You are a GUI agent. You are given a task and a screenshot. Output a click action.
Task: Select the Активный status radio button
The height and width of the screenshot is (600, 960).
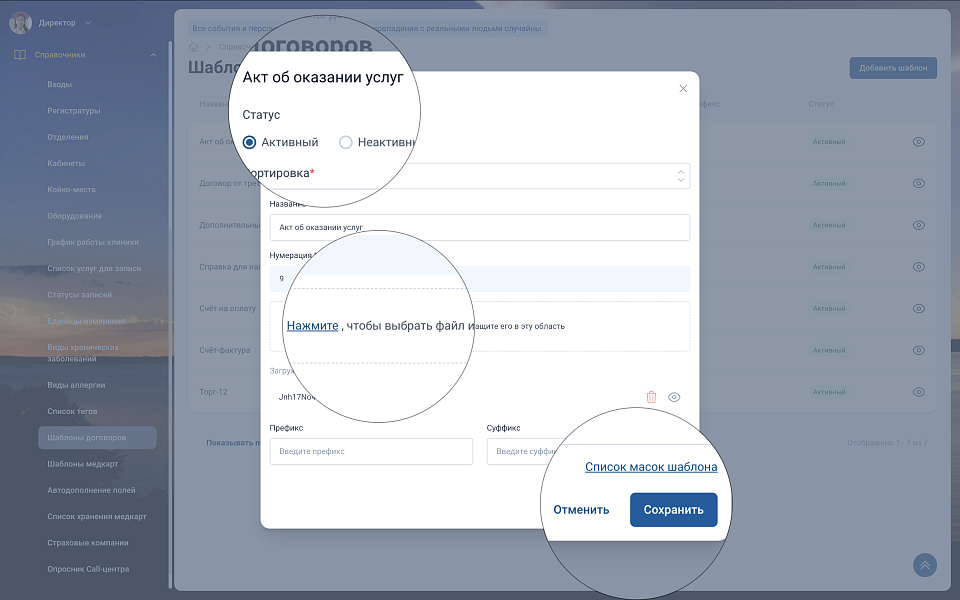pyautogui.click(x=250, y=142)
